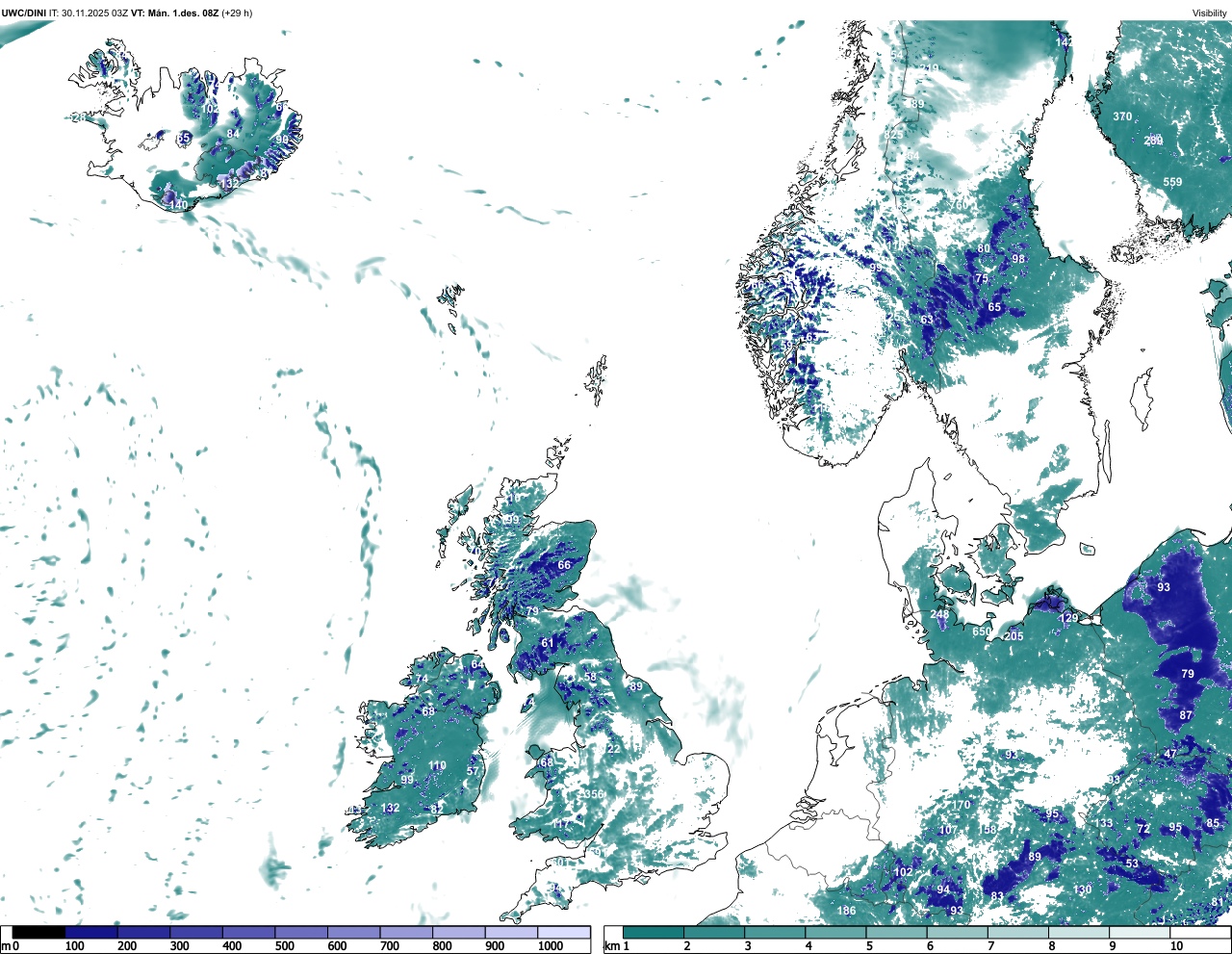Click value '356' in central England

tap(595, 794)
